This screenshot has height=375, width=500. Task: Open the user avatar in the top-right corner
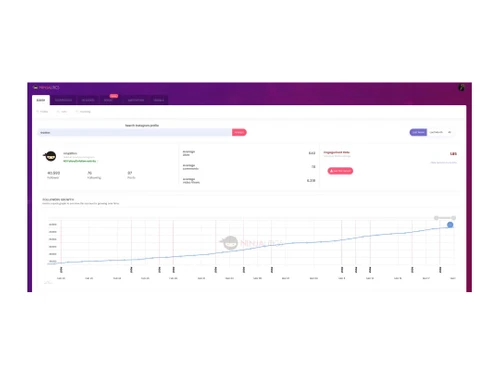461,88
